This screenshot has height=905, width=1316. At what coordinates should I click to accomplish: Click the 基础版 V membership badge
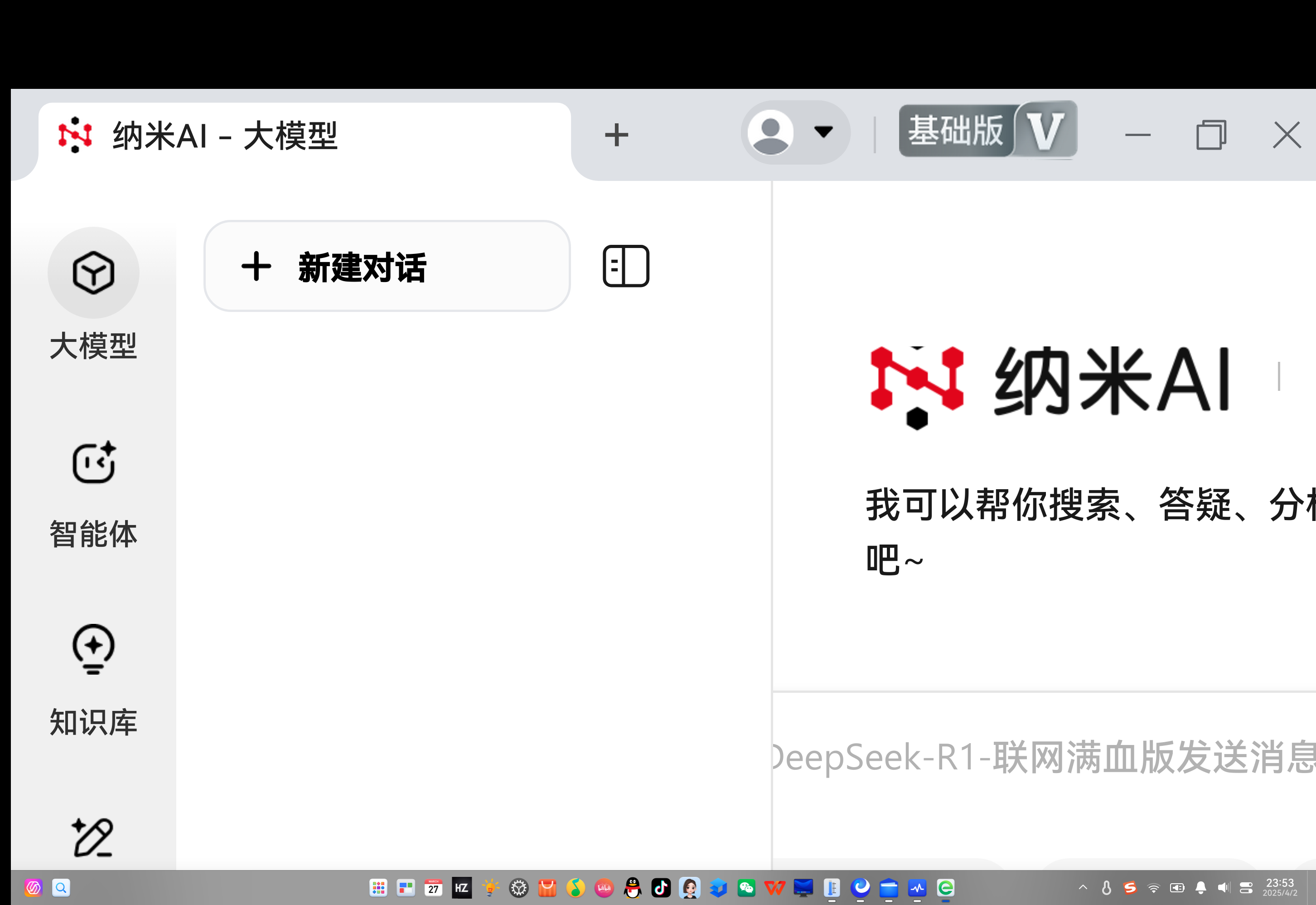(988, 130)
